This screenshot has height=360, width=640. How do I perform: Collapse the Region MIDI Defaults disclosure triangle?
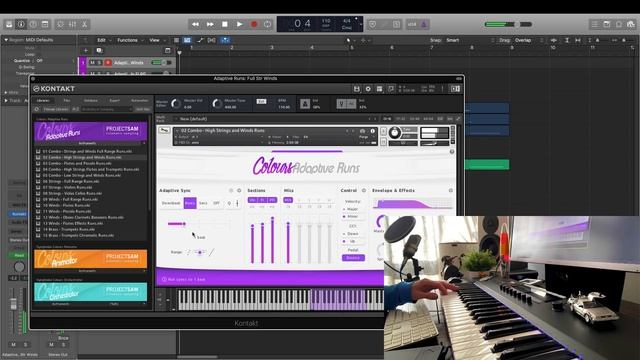6,40
